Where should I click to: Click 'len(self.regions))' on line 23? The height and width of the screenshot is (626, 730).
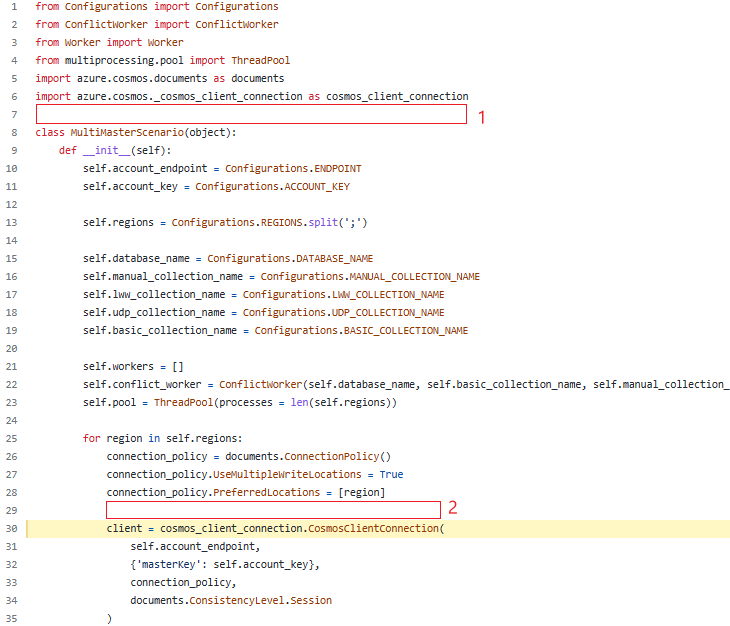[x=344, y=403]
